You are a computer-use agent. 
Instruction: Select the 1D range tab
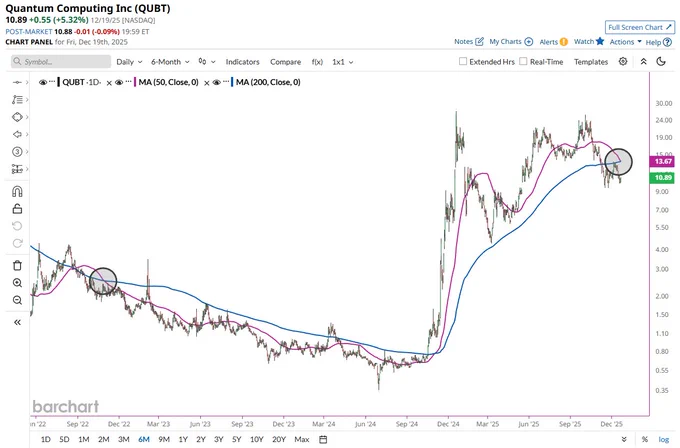[x=46, y=439]
